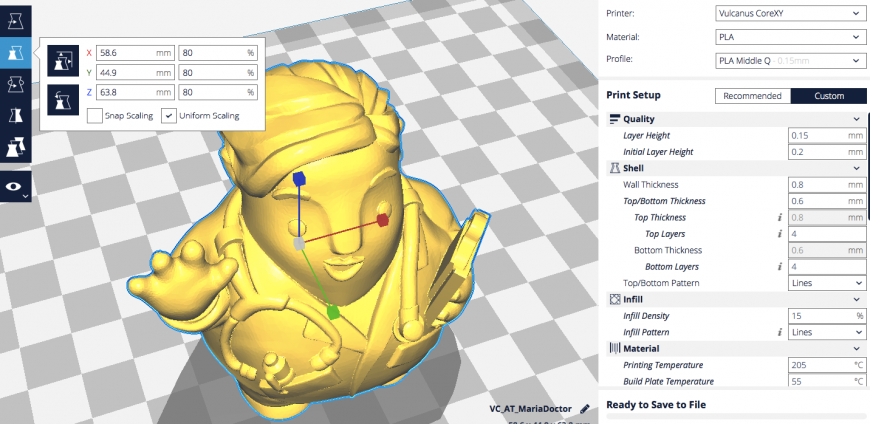This screenshot has height=424, width=870.
Task: Click the settings panel scrollbar
Action: click(x=868, y=166)
